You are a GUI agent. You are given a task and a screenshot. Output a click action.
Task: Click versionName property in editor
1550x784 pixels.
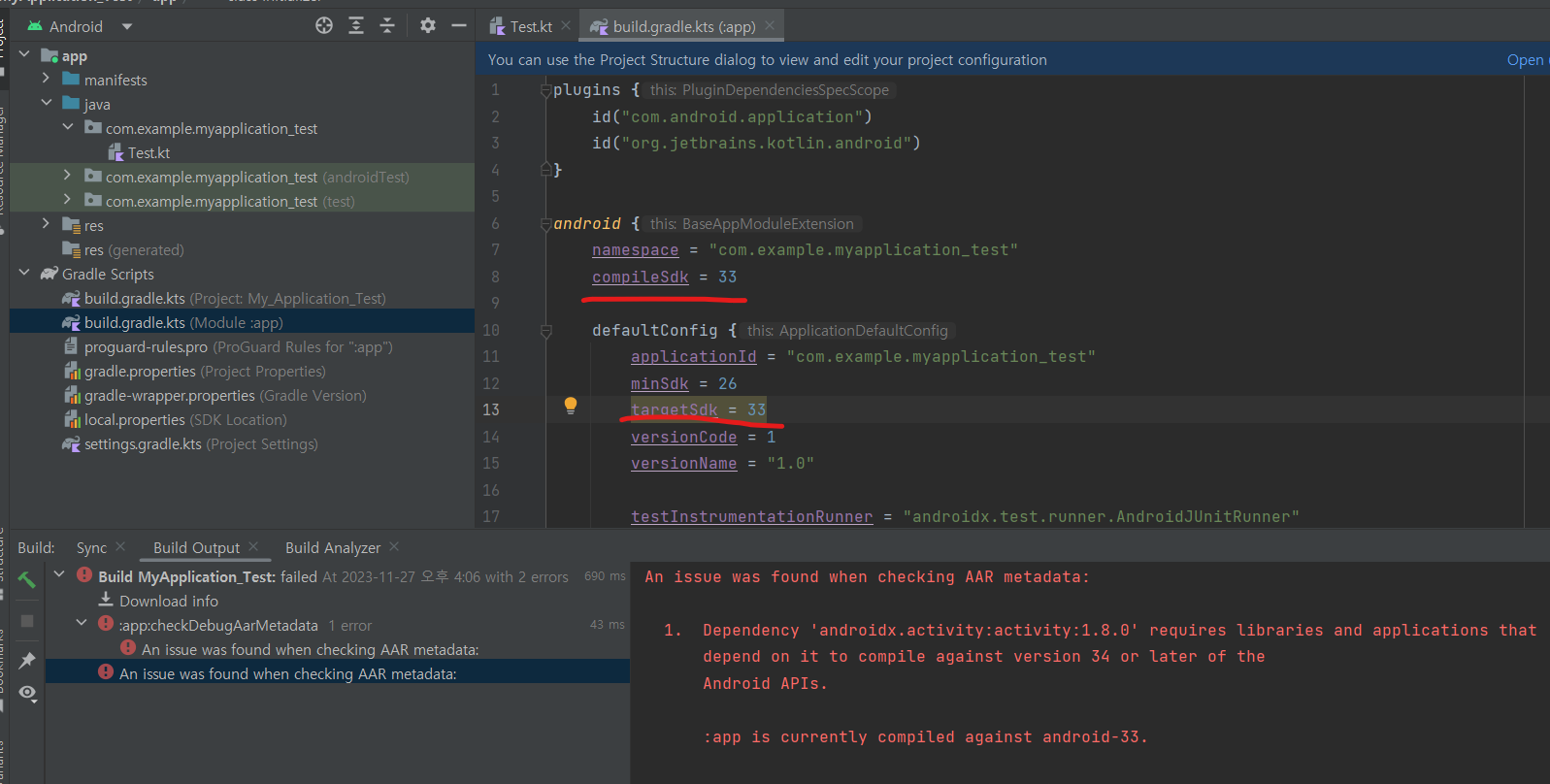point(684,464)
